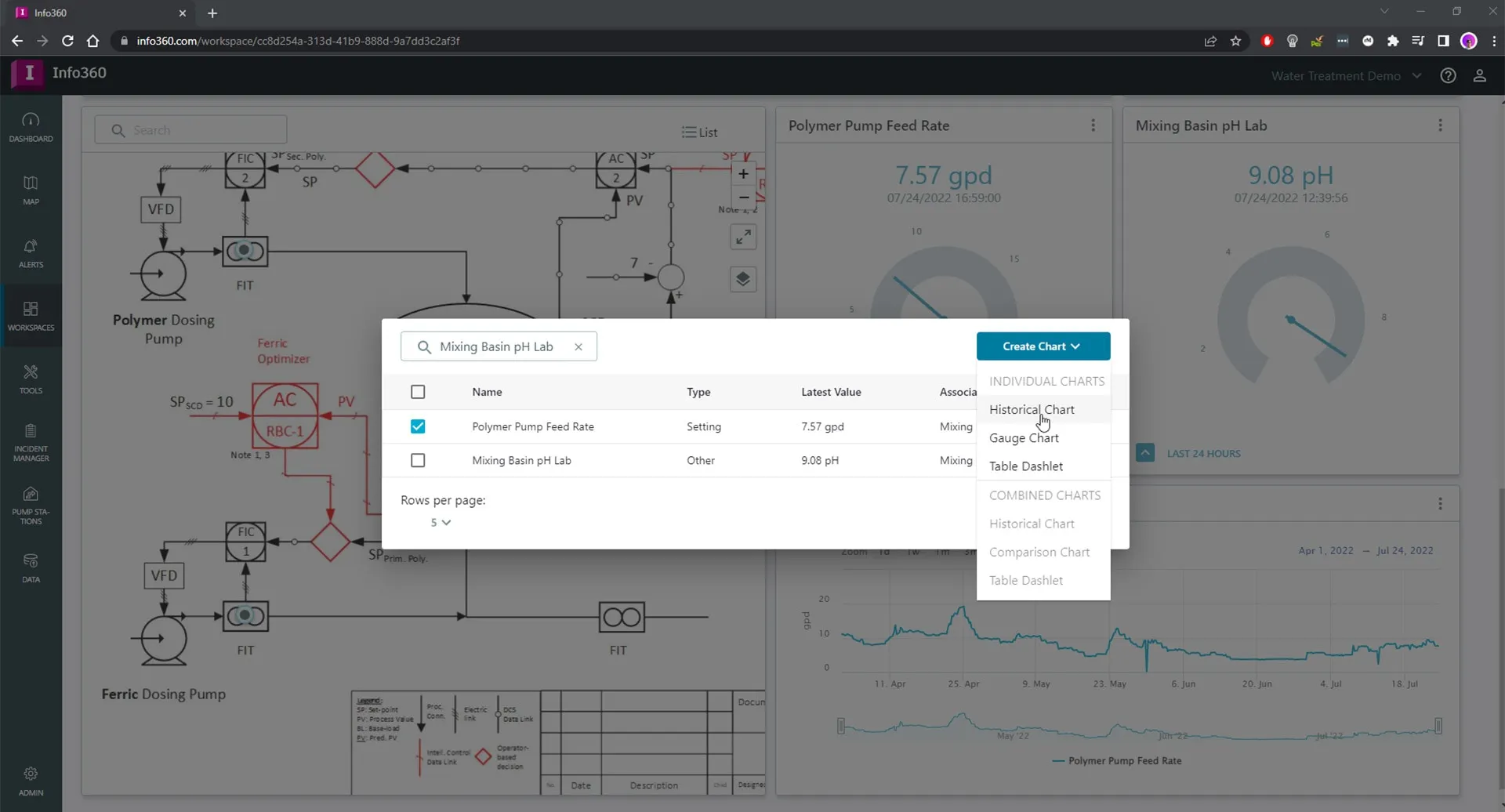Click the layers icon on schematic

[x=743, y=280]
